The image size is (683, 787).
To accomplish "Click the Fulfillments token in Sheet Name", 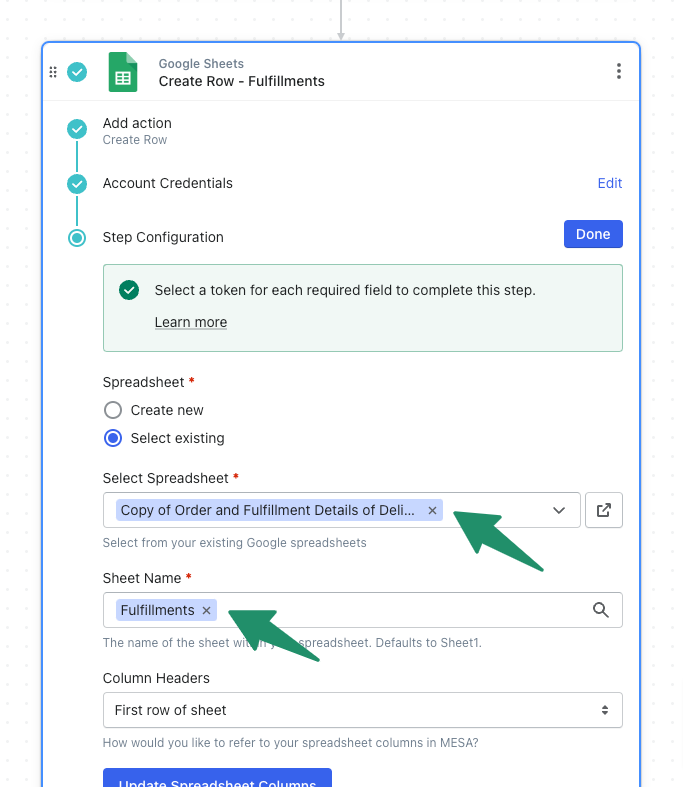I will click(166, 610).
